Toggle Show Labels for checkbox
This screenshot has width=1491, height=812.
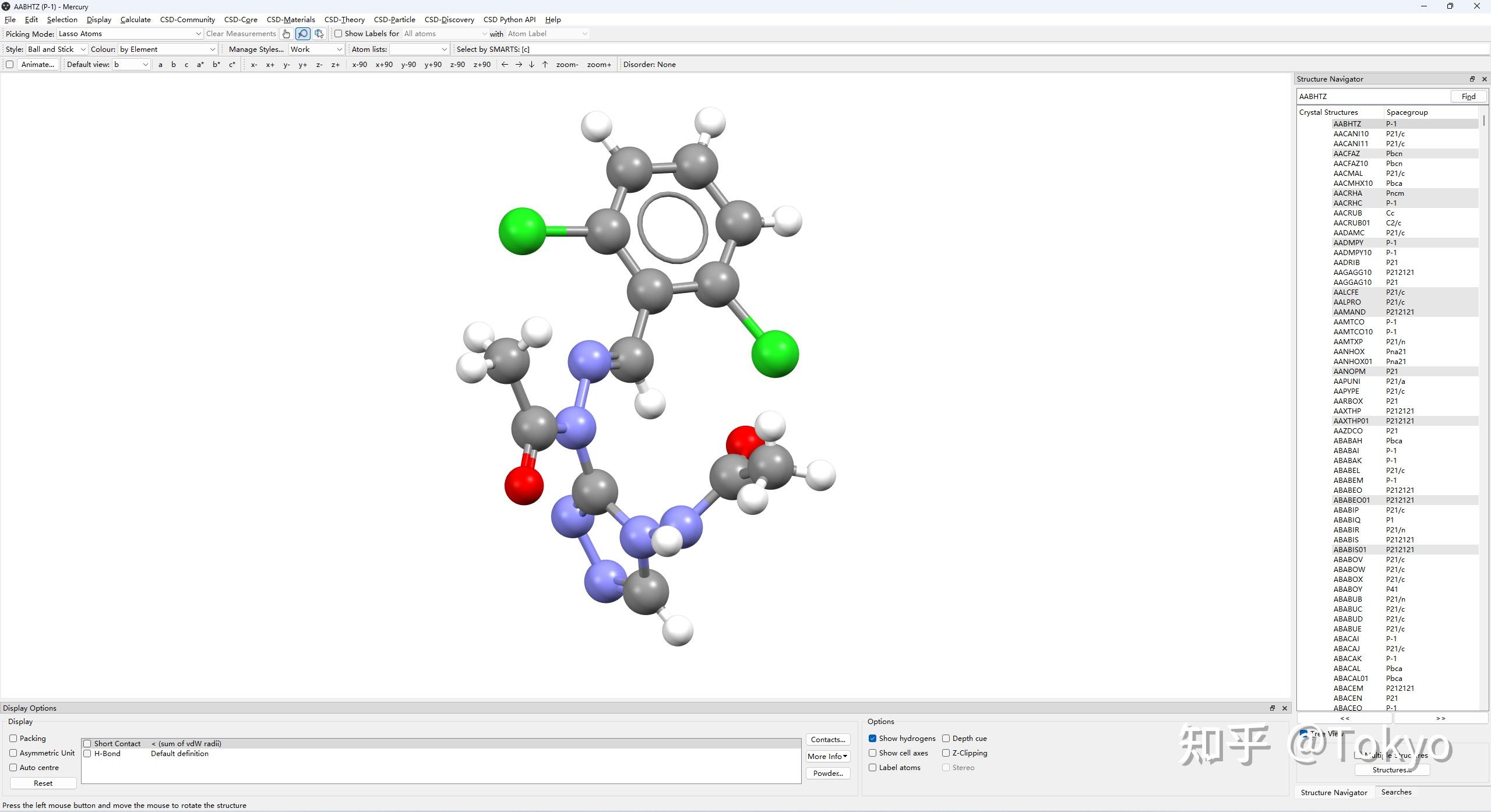338,34
